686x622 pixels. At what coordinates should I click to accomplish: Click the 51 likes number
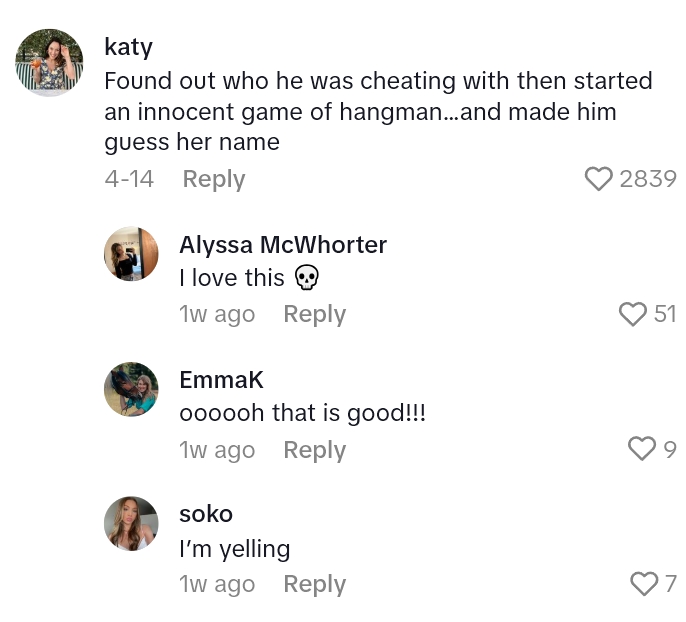point(665,314)
